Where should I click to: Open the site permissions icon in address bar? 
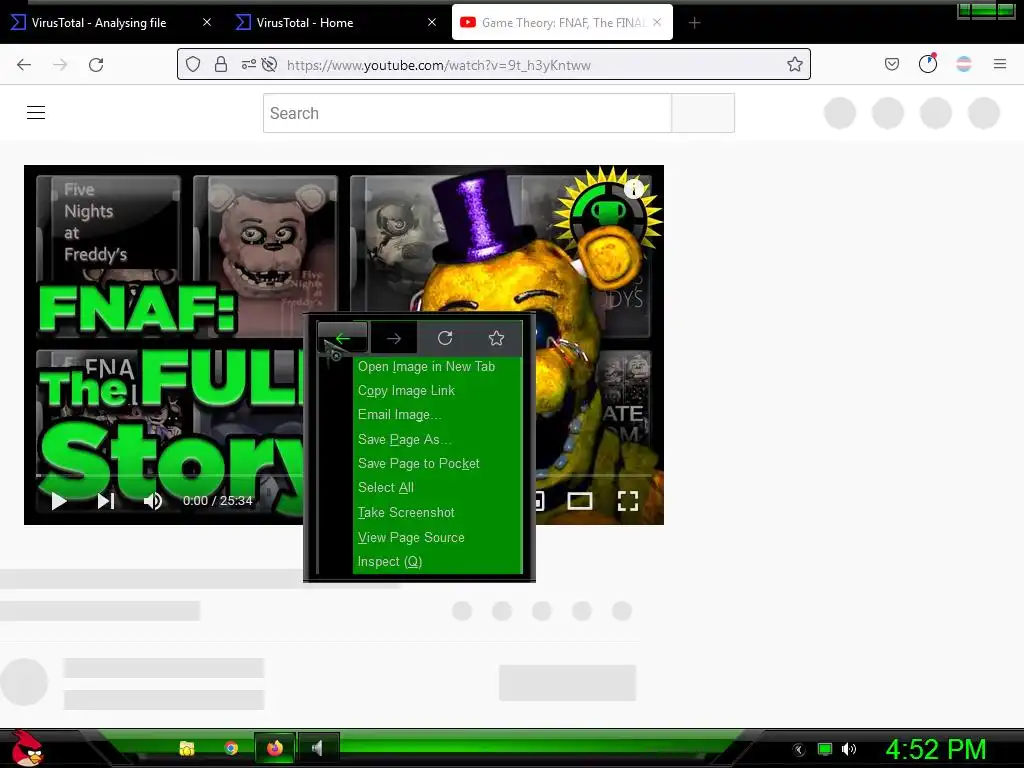(248, 64)
